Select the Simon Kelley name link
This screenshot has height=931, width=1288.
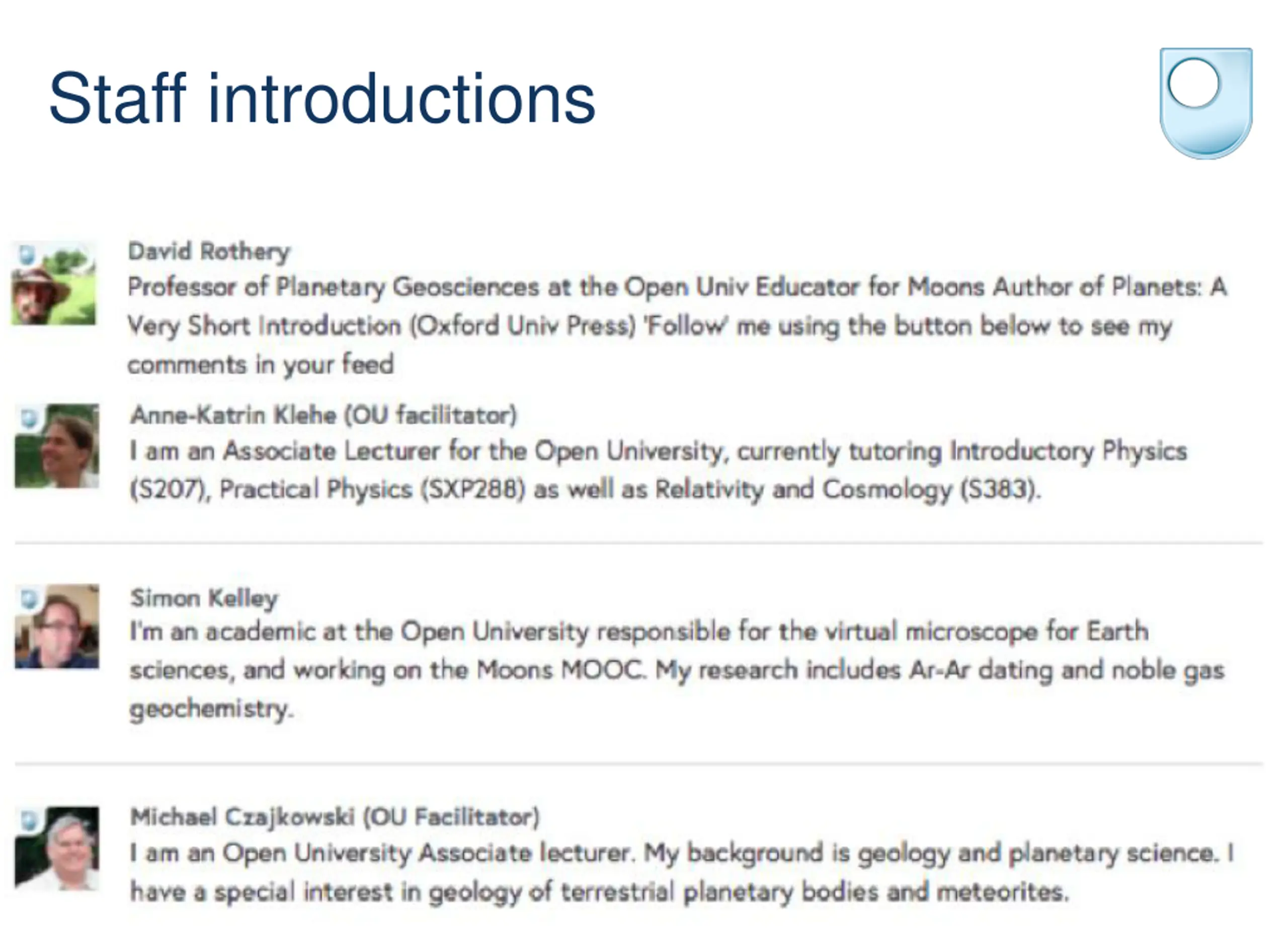coord(204,597)
